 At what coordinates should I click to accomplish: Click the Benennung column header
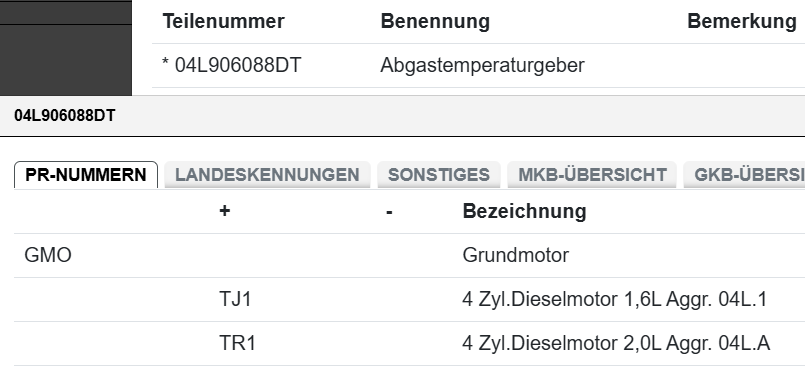[x=435, y=22]
